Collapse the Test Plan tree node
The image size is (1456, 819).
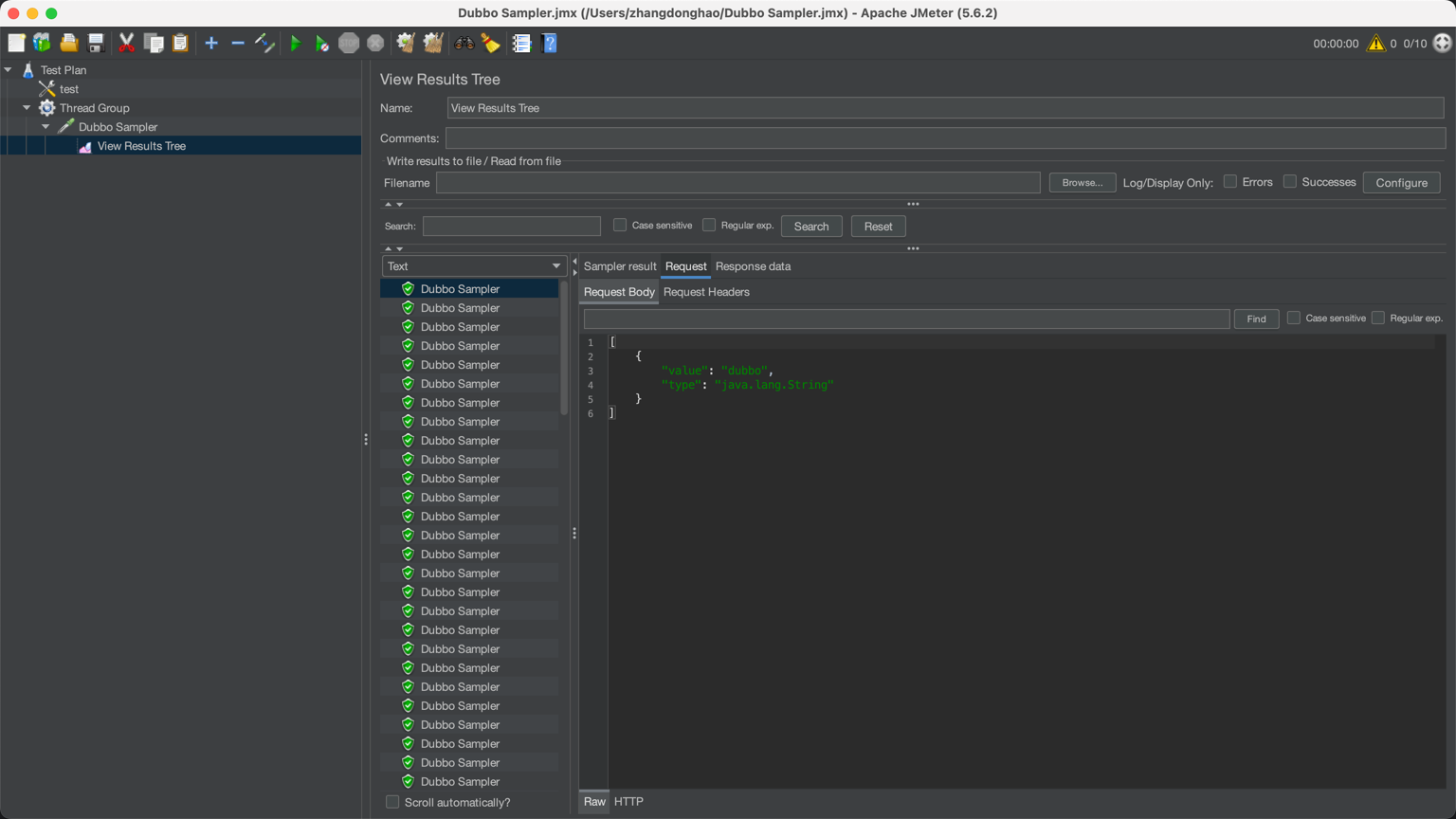coord(9,70)
